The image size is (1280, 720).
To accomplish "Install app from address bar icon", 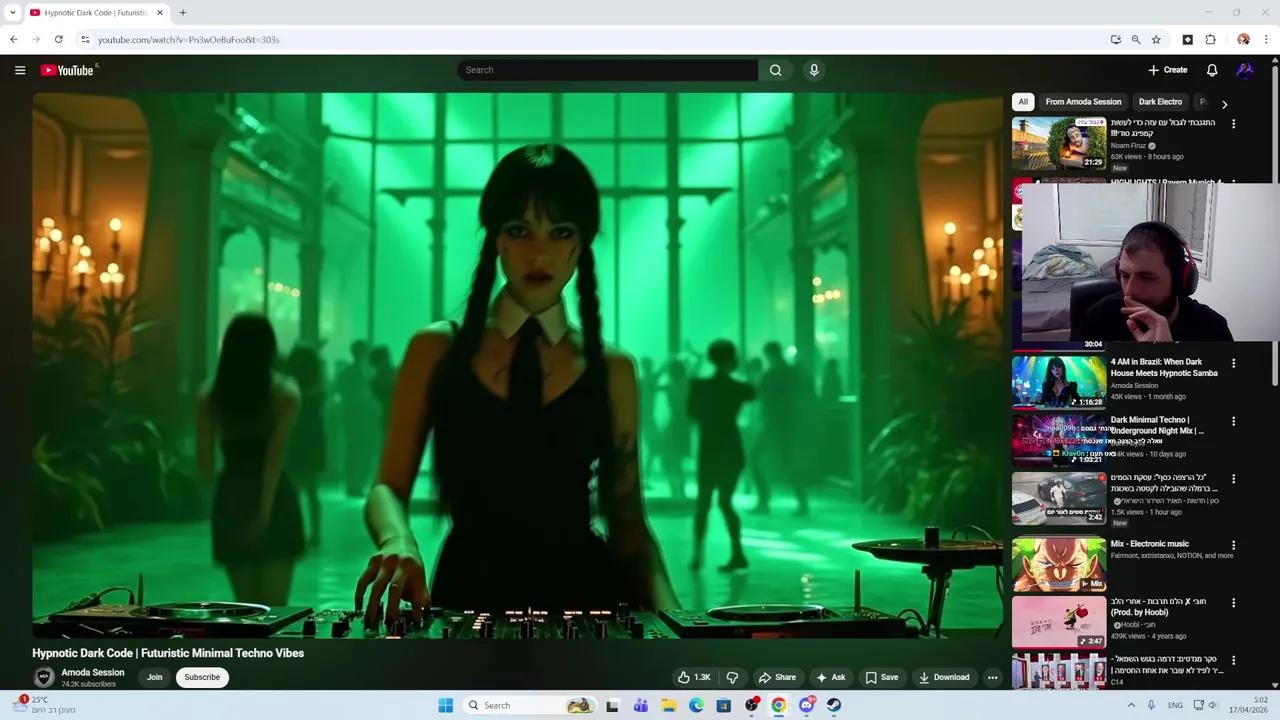I will (x=1116, y=39).
